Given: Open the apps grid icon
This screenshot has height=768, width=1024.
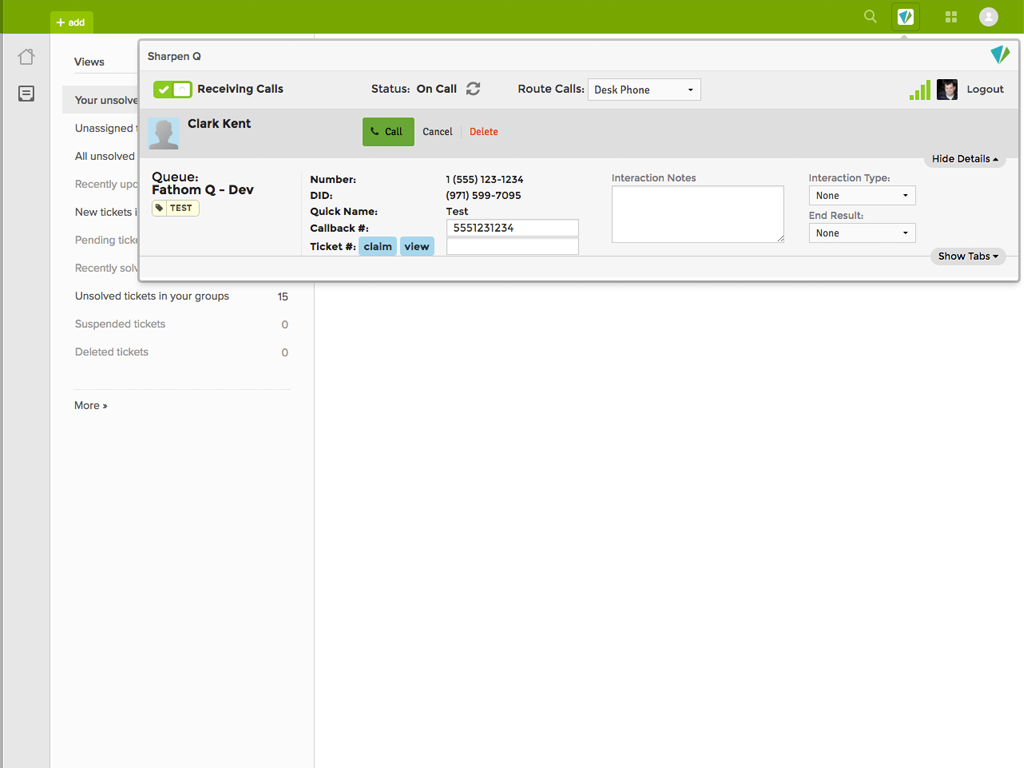Looking at the screenshot, I should (x=951, y=17).
